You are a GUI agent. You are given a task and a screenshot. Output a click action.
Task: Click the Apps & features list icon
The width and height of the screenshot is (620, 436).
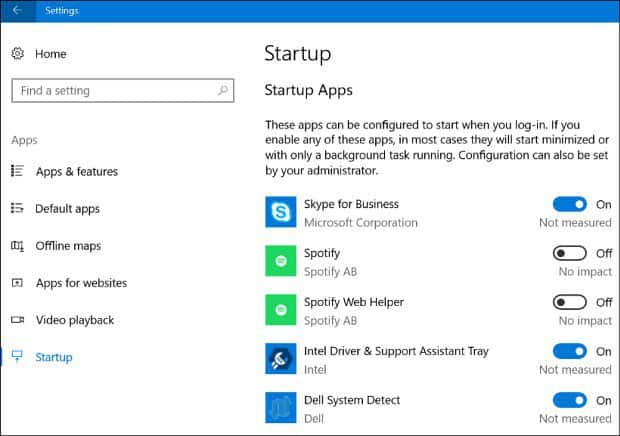(x=17, y=171)
